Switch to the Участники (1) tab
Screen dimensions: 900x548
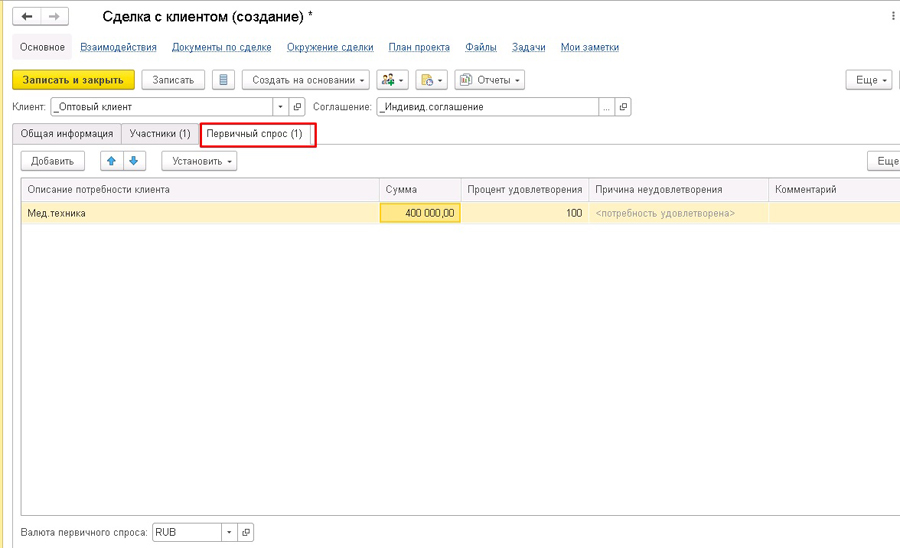tap(160, 134)
